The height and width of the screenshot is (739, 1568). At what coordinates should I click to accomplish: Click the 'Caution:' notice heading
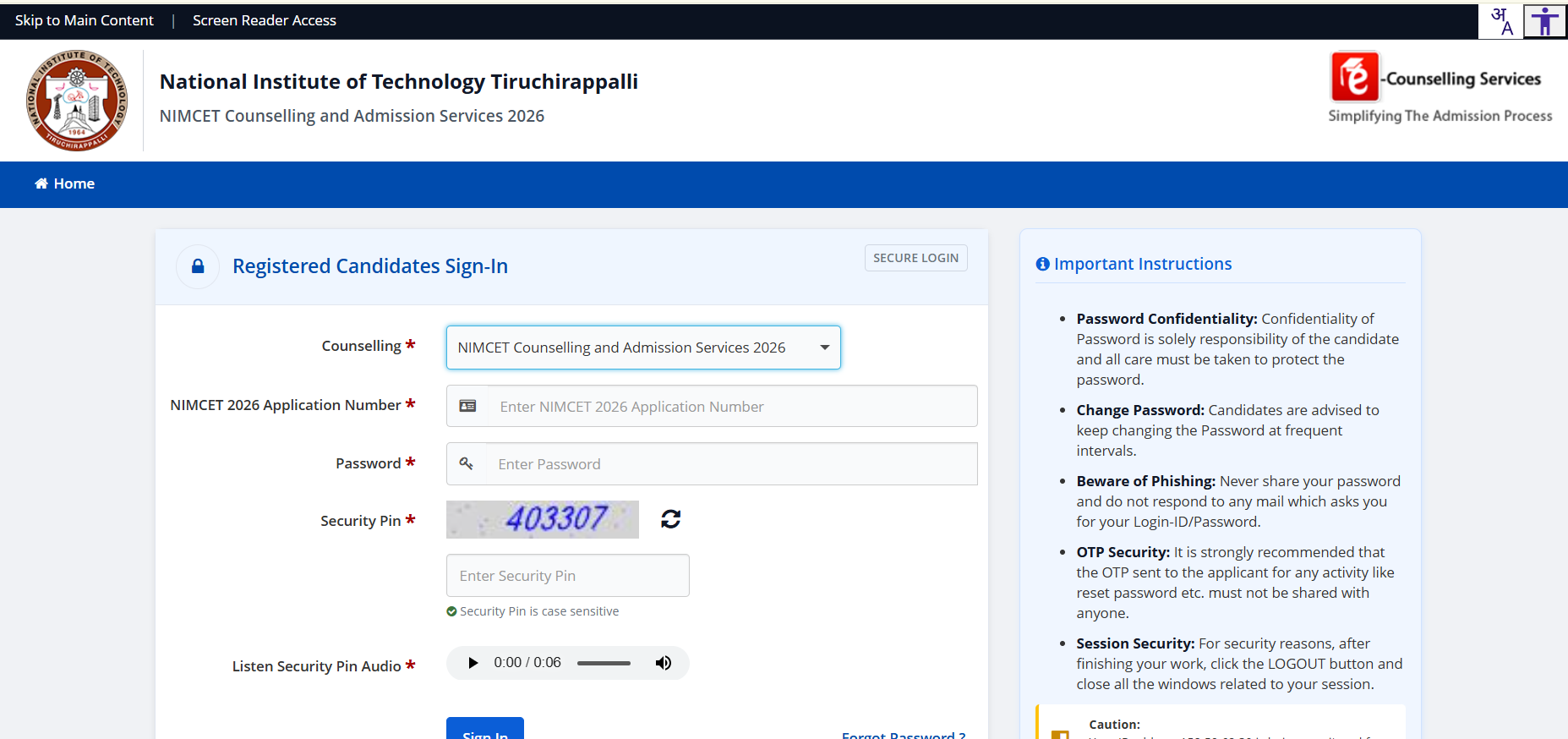click(x=1115, y=725)
